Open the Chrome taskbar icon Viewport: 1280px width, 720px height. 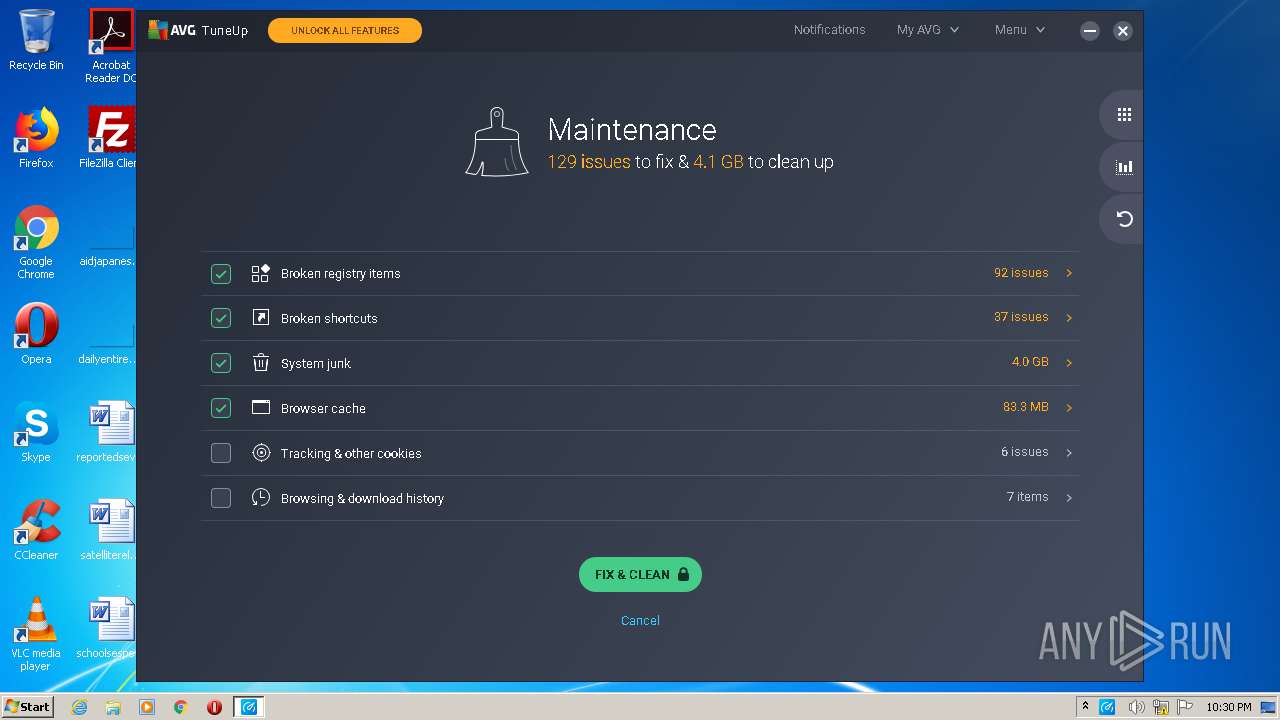pyautogui.click(x=181, y=707)
